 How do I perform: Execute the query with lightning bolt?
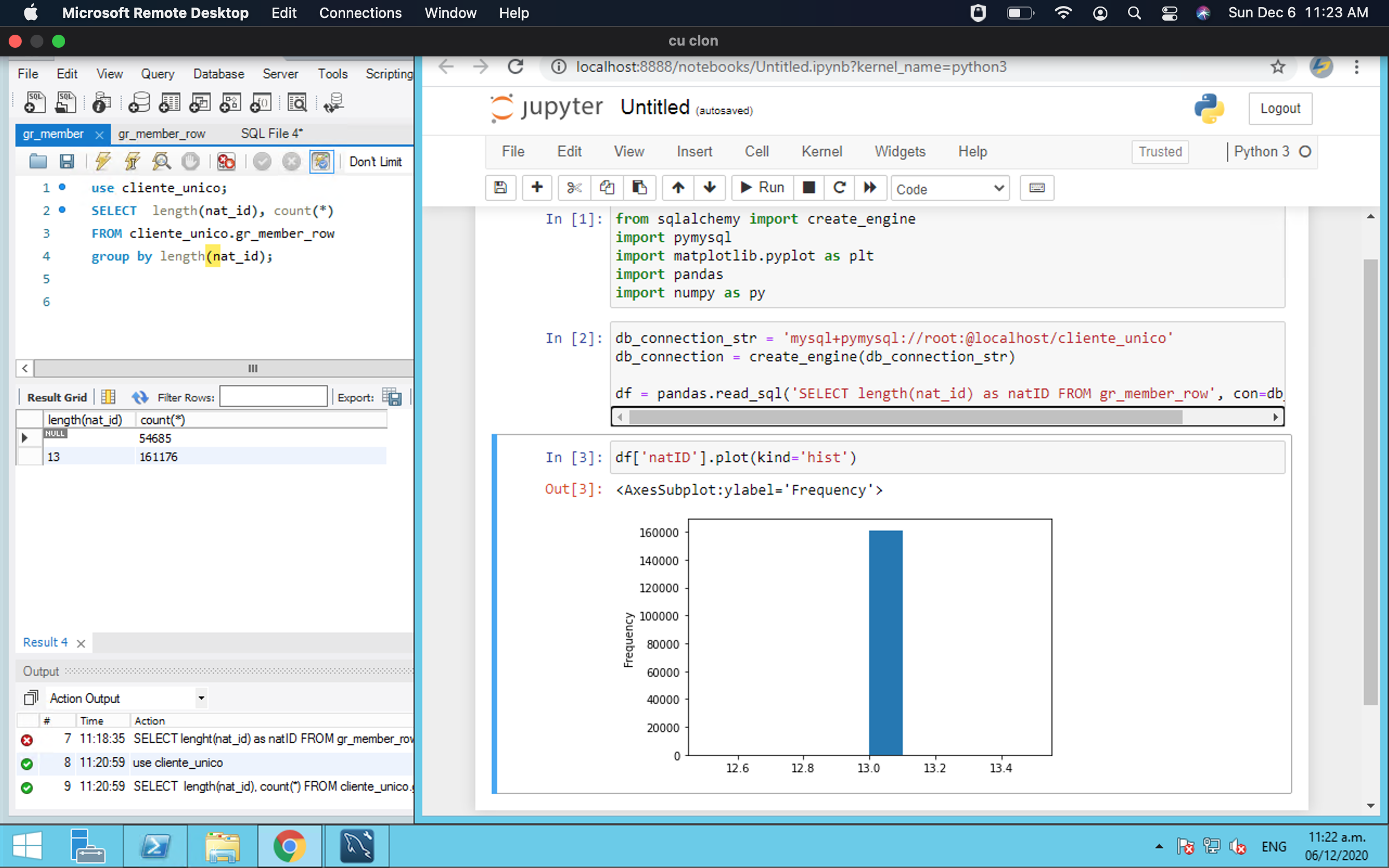pyautogui.click(x=103, y=161)
